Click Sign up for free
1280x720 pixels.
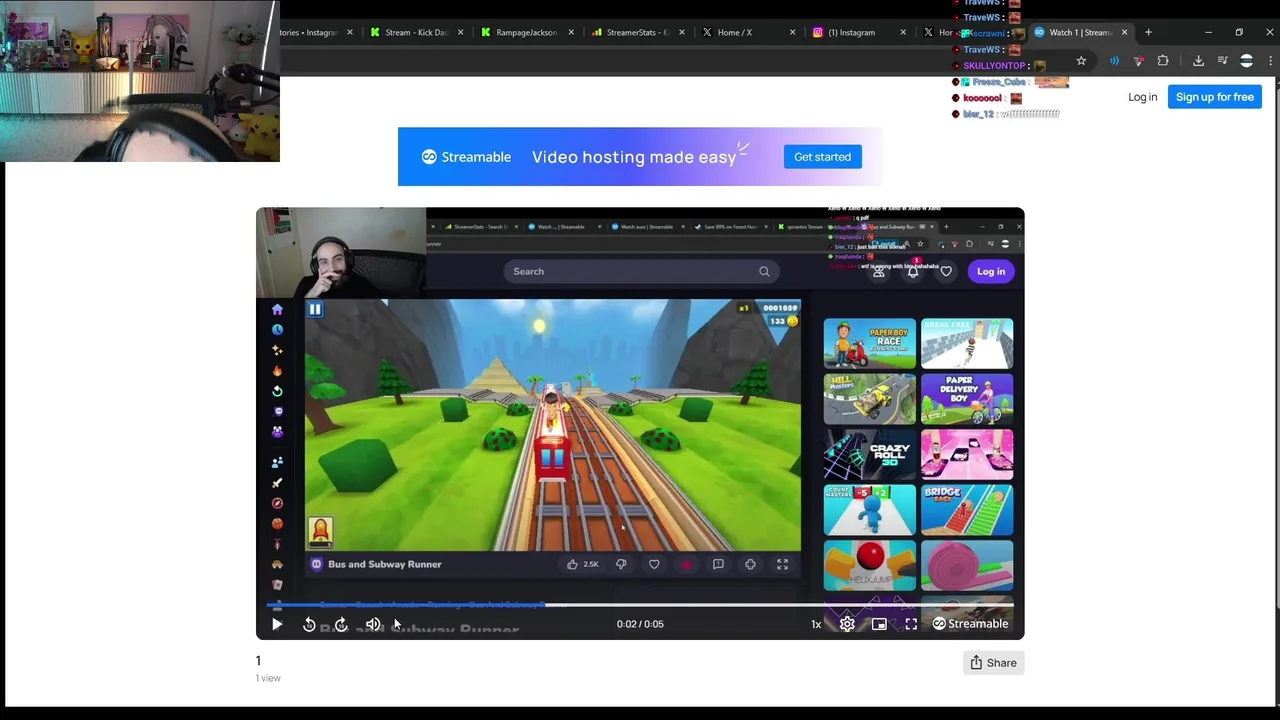point(1215,97)
